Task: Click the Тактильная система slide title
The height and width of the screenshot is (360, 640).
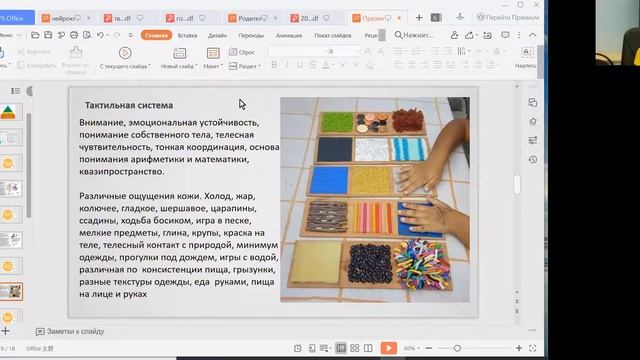Action: tap(129, 105)
